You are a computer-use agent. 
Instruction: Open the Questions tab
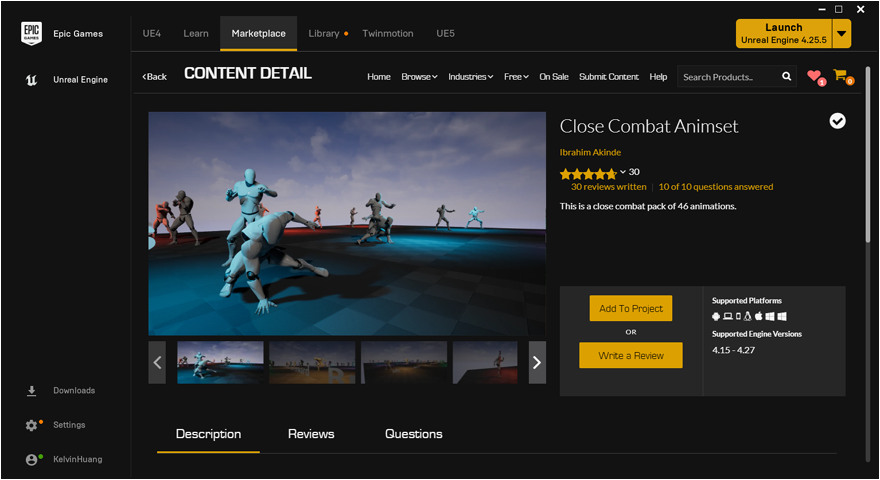(414, 434)
